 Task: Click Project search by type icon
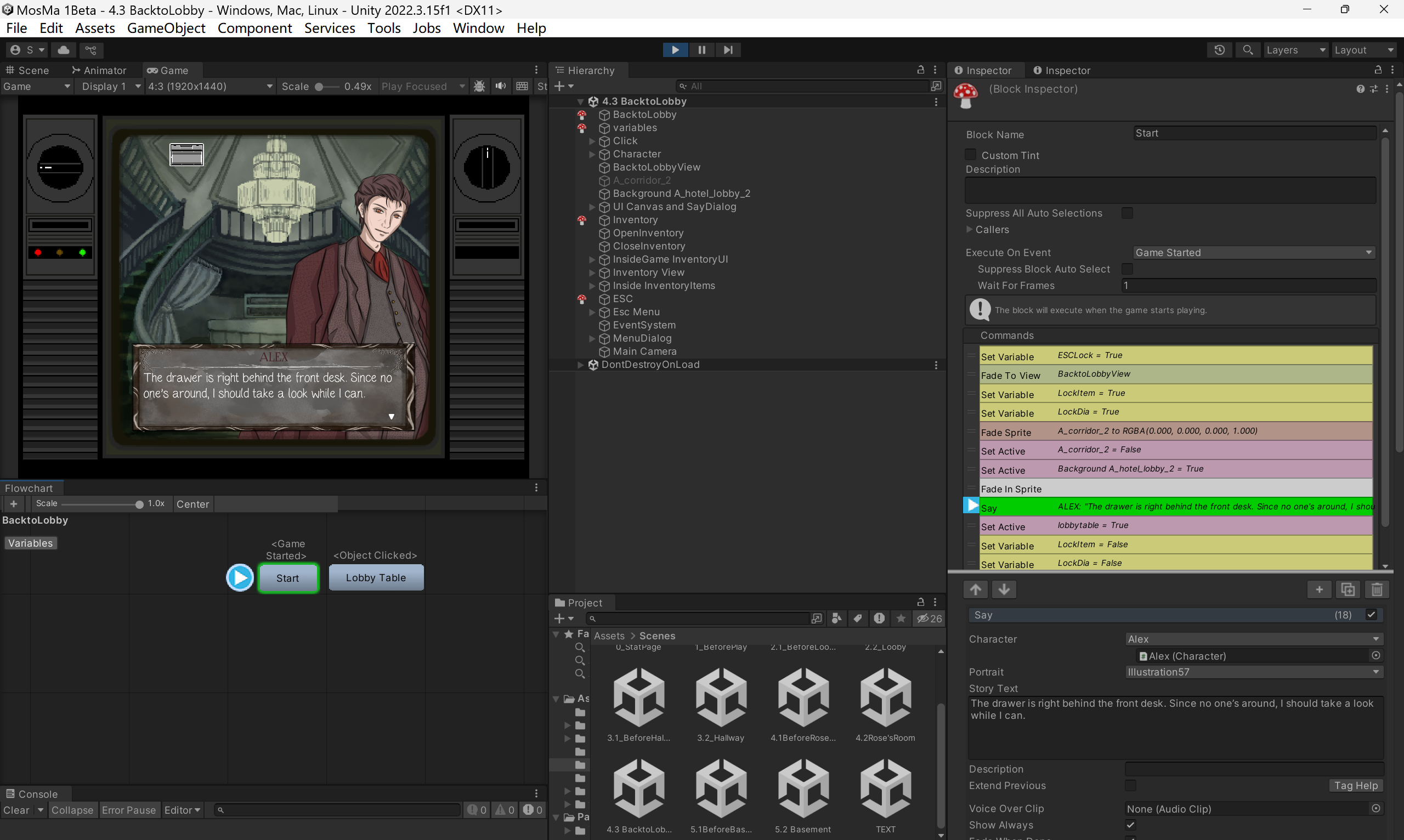pyautogui.click(x=837, y=618)
